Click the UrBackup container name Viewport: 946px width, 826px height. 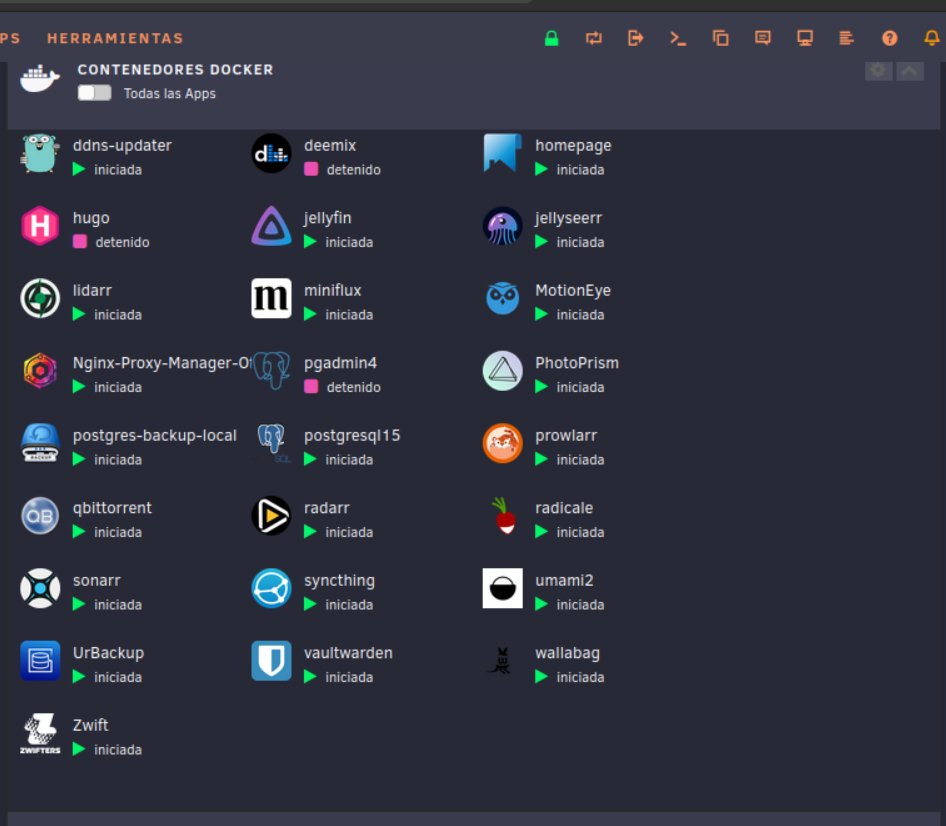[x=109, y=653]
